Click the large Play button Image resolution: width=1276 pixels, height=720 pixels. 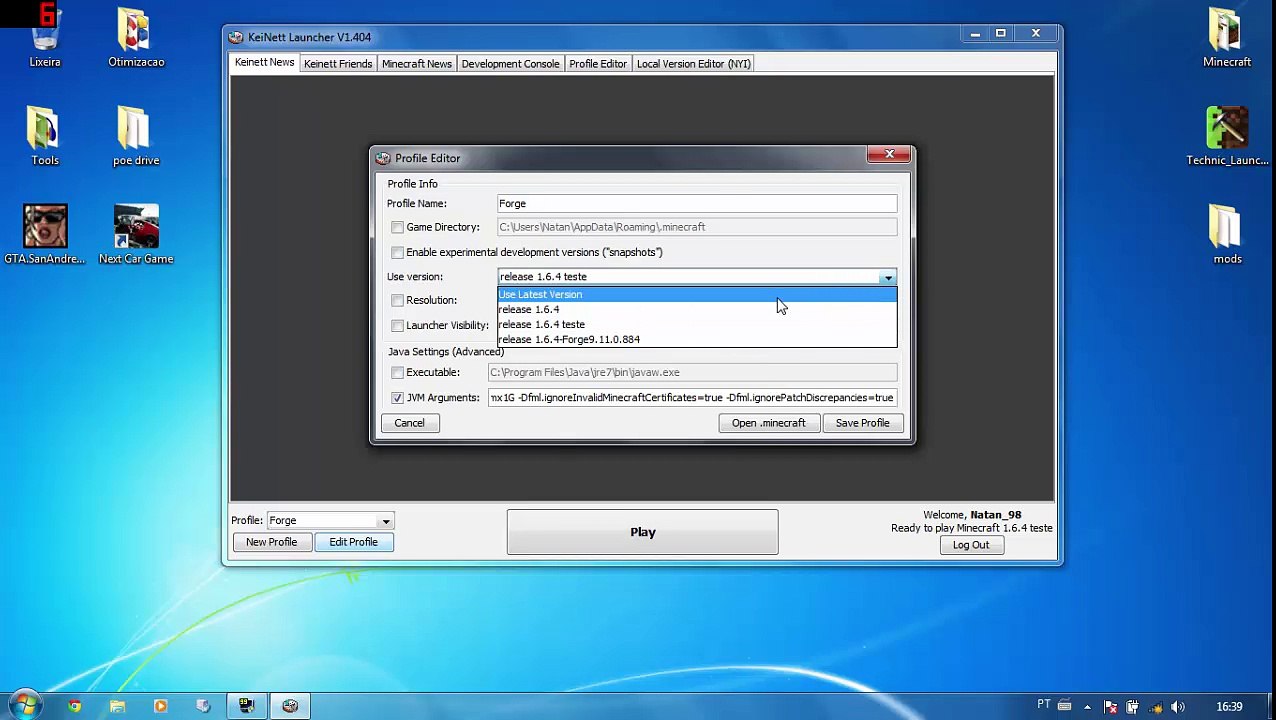point(642,532)
